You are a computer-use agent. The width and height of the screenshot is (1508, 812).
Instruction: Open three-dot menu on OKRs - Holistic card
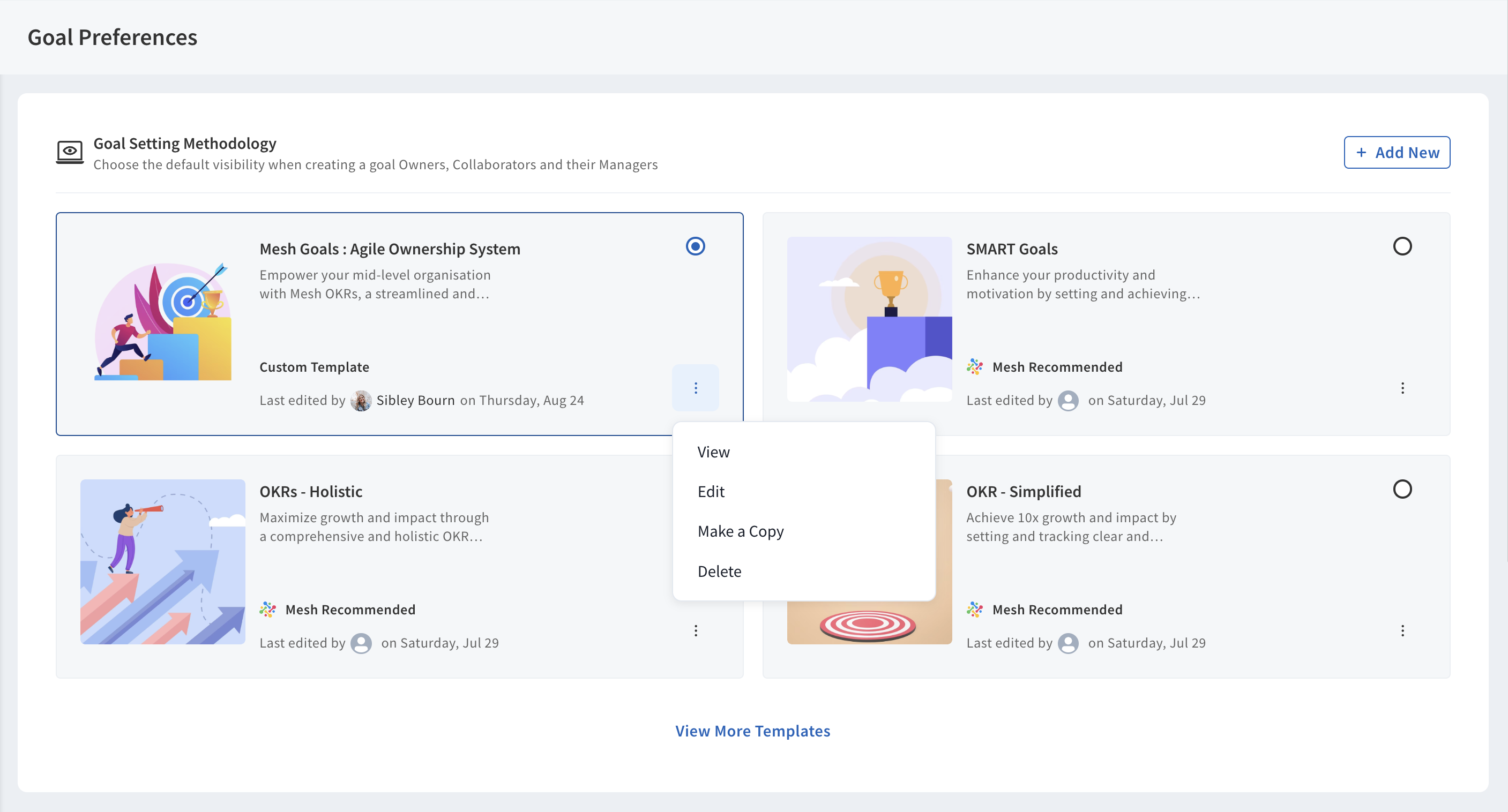pyautogui.click(x=695, y=630)
